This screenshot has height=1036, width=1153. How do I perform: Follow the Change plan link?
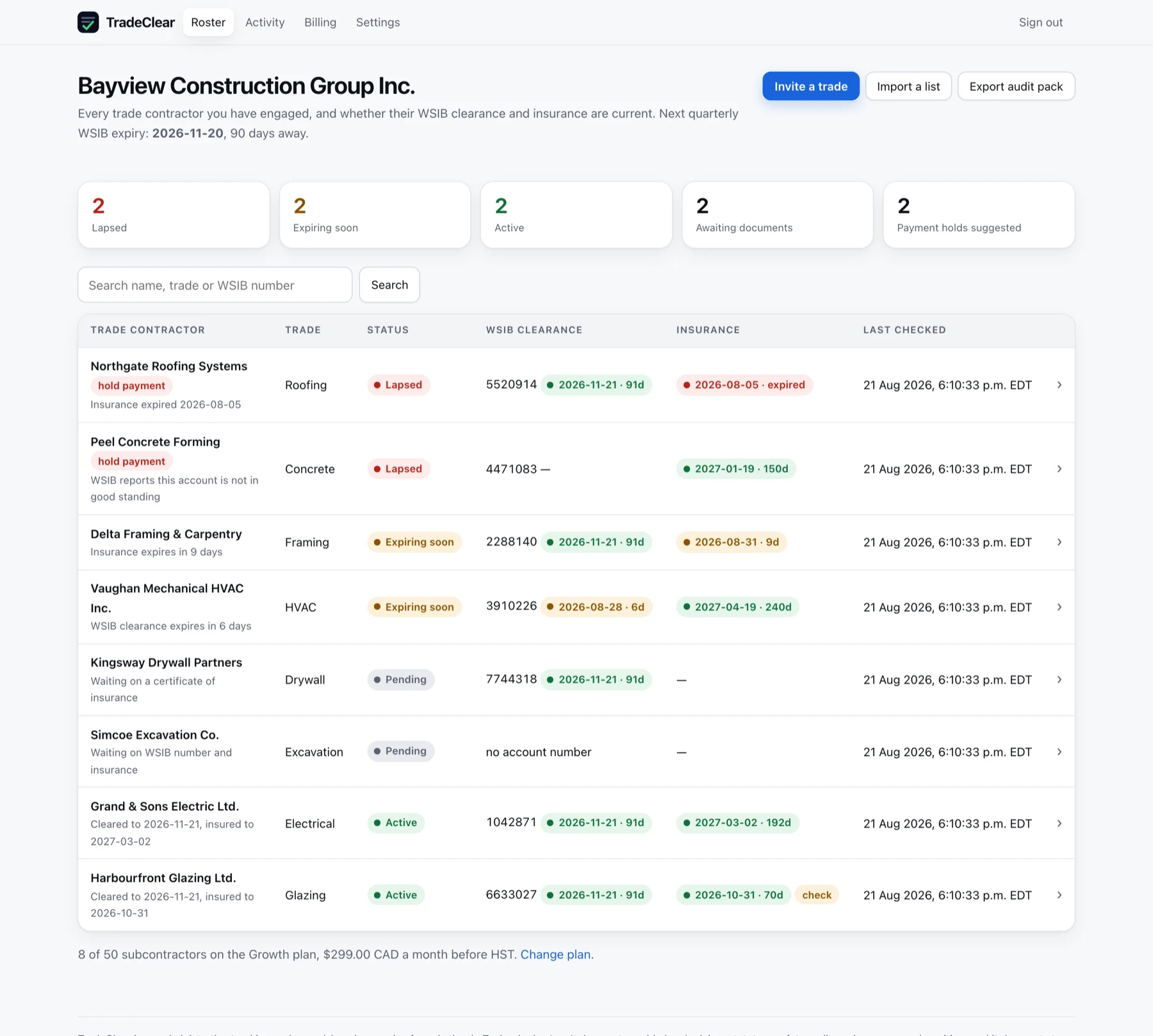pos(555,955)
